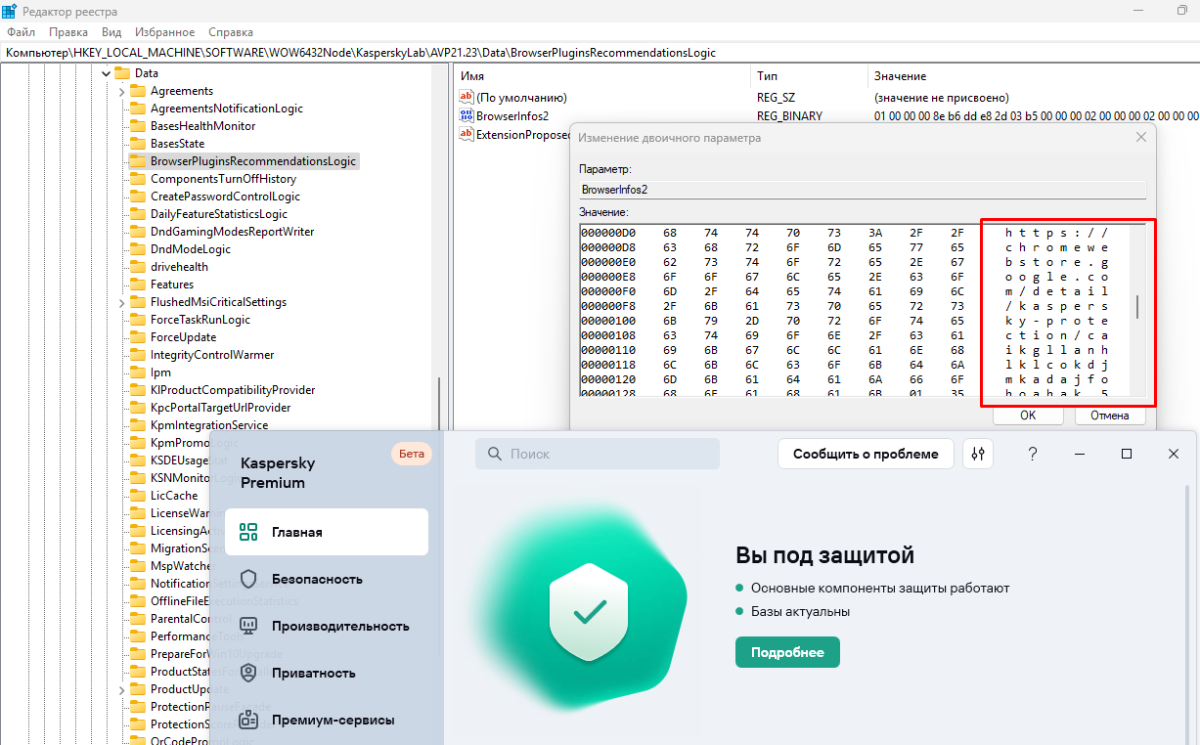Click the hex editor vertical scrollbar
The image size is (1200, 745).
click(x=1138, y=309)
